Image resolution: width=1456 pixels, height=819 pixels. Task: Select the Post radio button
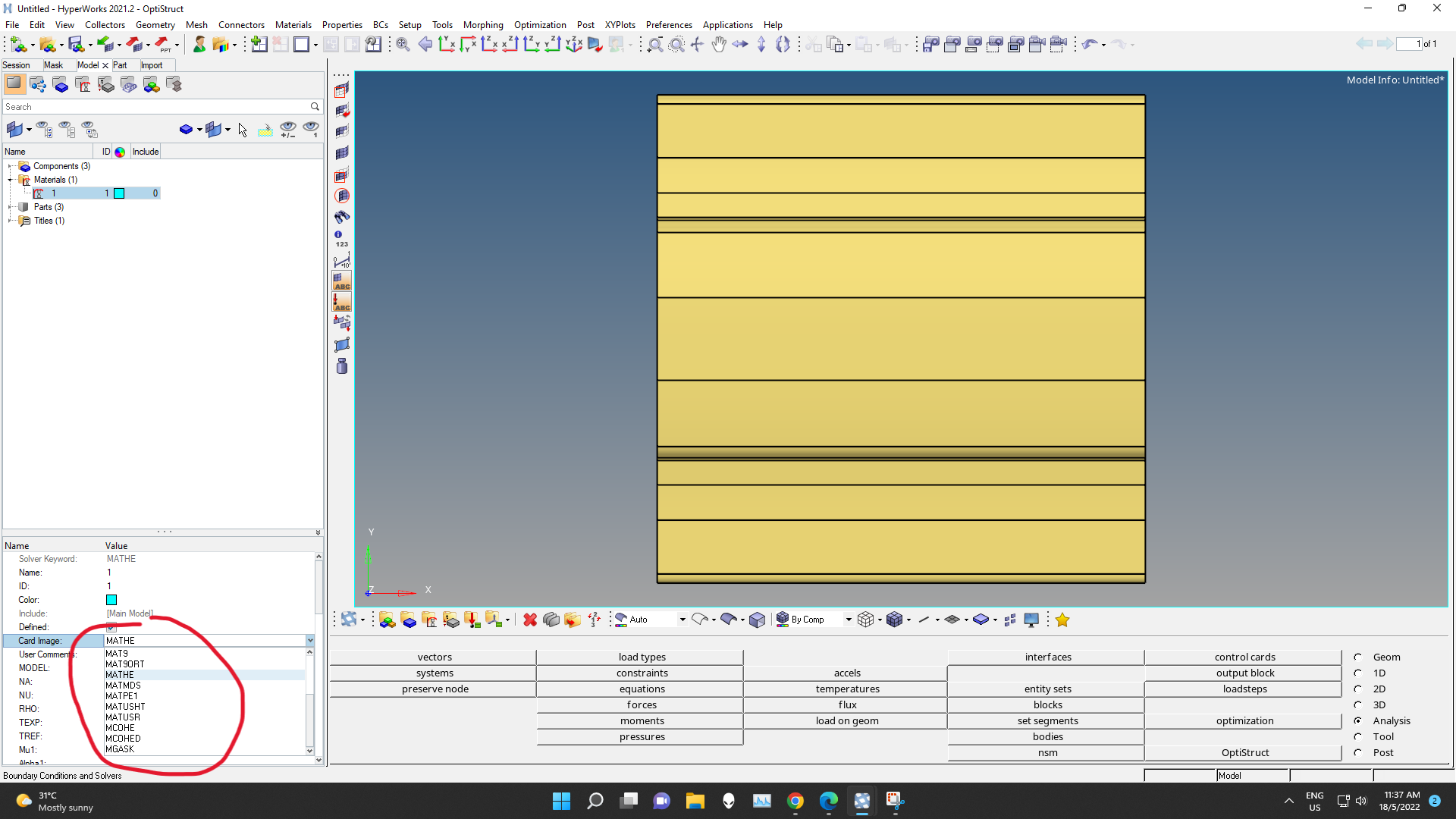1358,752
